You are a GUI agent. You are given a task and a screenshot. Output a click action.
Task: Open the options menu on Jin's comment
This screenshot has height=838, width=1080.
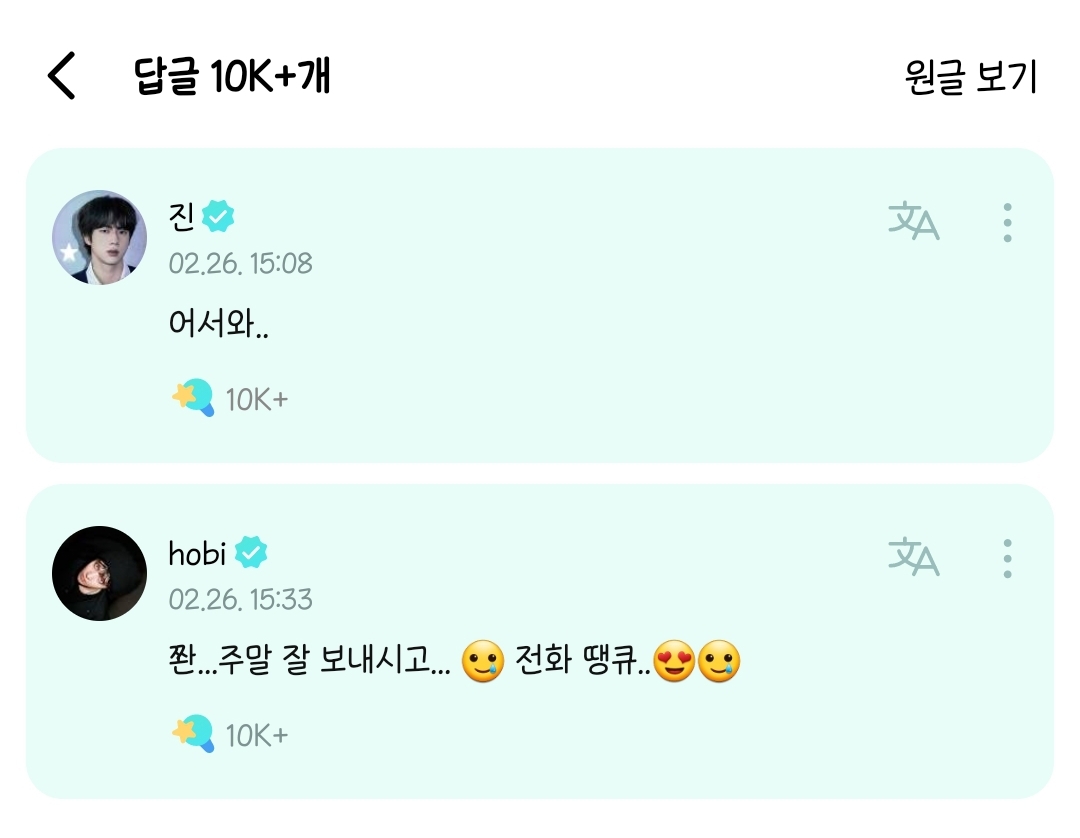pyautogui.click(x=1007, y=223)
